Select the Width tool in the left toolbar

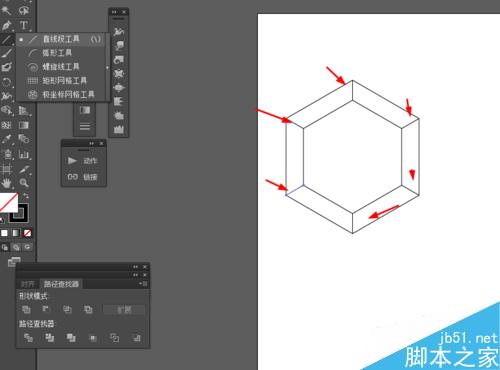(x=6, y=96)
